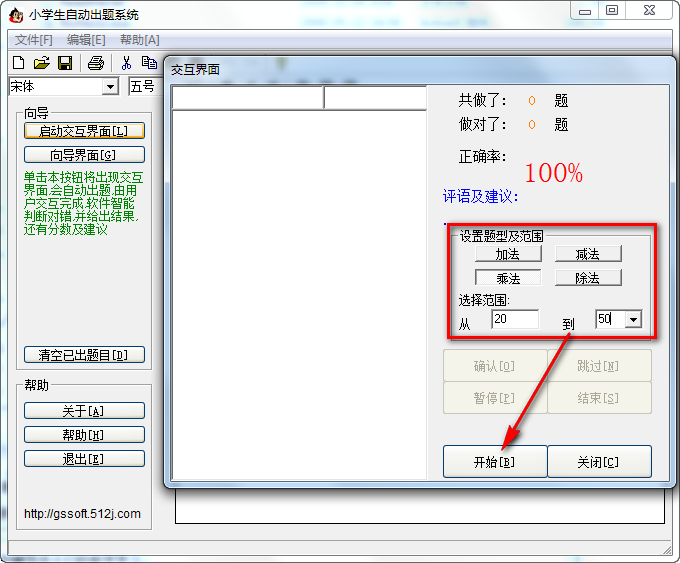Click the 交互界面 dialog title bar
The image size is (680, 563).
(418, 69)
